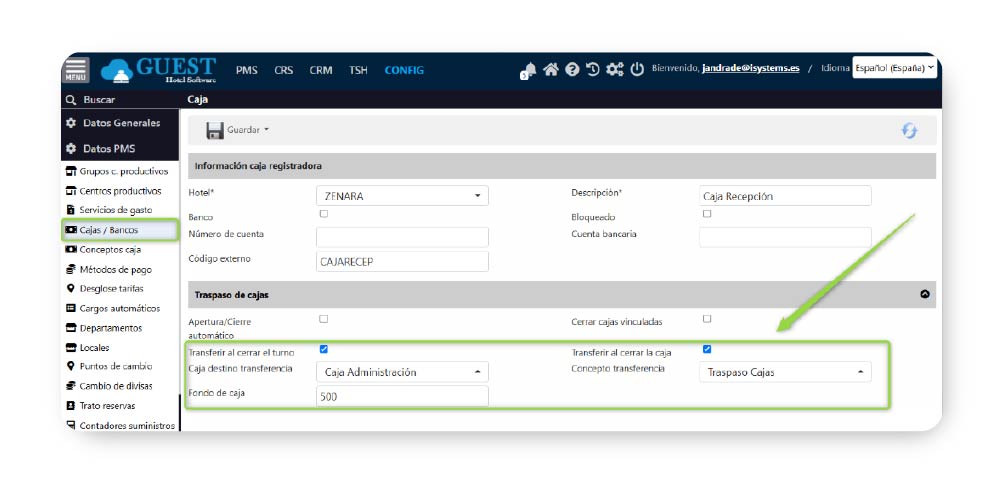The height and width of the screenshot is (483, 1000).
Task: Click the Fondo de caja field
Action: coord(402,396)
